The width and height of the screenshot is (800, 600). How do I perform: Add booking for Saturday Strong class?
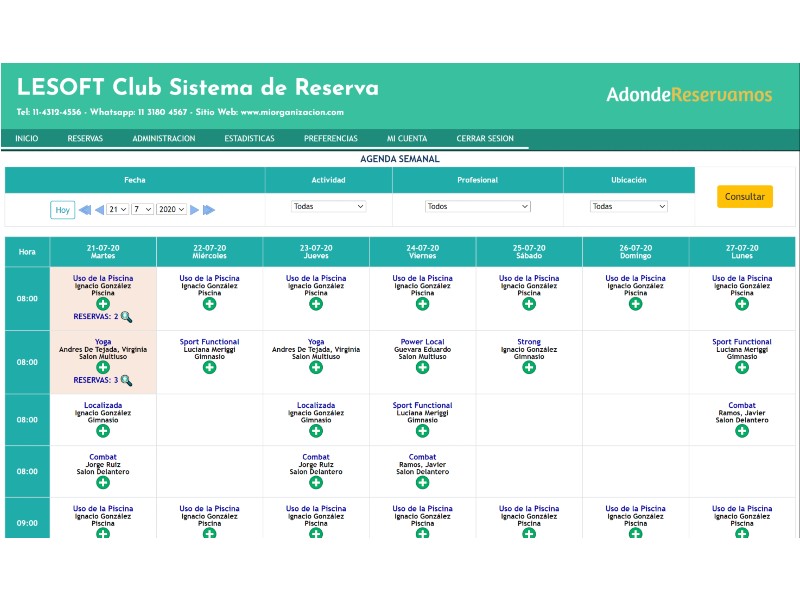[529, 367]
